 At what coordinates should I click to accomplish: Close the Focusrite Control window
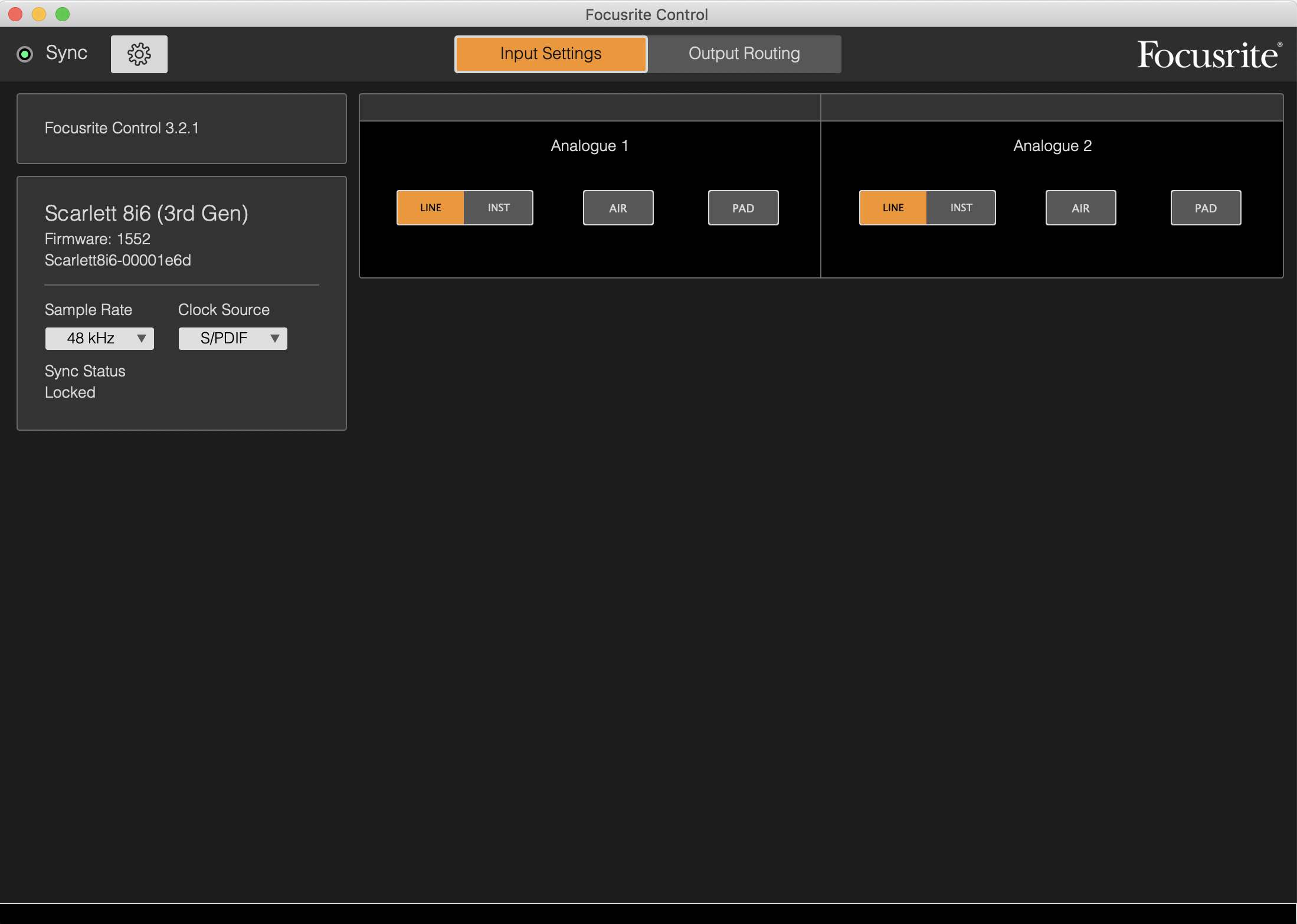[16, 14]
